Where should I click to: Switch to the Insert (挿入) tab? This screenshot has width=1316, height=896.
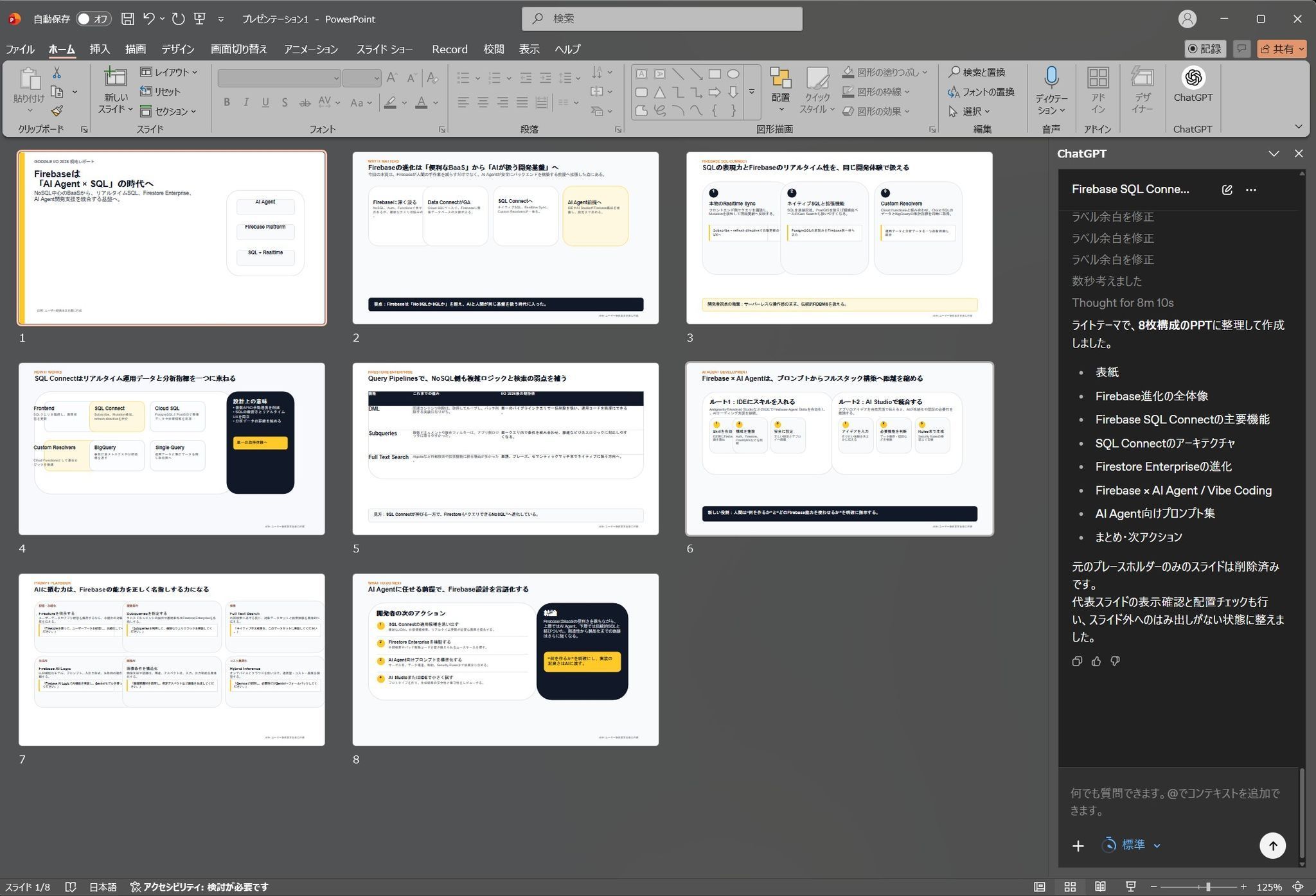(x=100, y=49)
